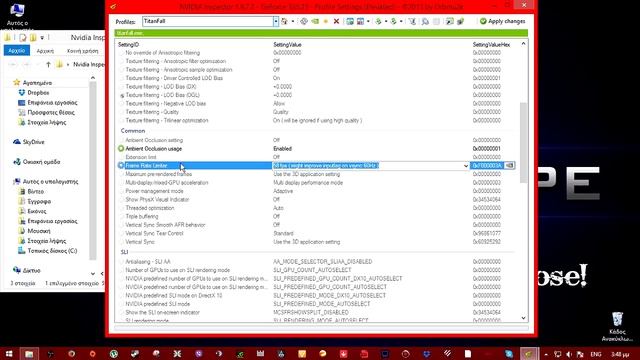Open dropdown arrow next to export profiles icon
The height and width of the screenshot is (360, 640).
tap(386, 21)
